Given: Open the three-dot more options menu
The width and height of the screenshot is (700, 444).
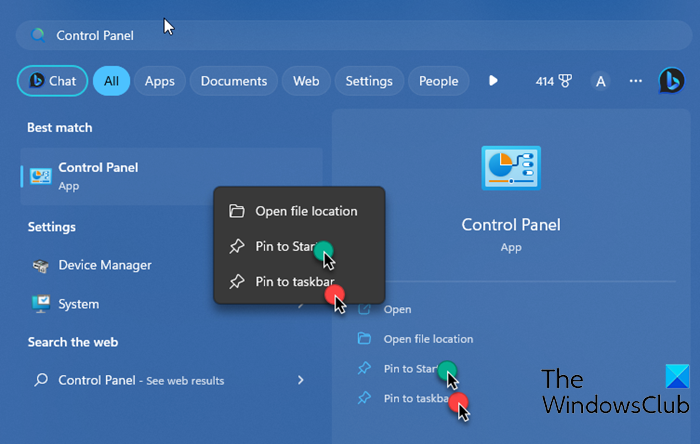Looking at the screenshot, I should coord(635,81).
